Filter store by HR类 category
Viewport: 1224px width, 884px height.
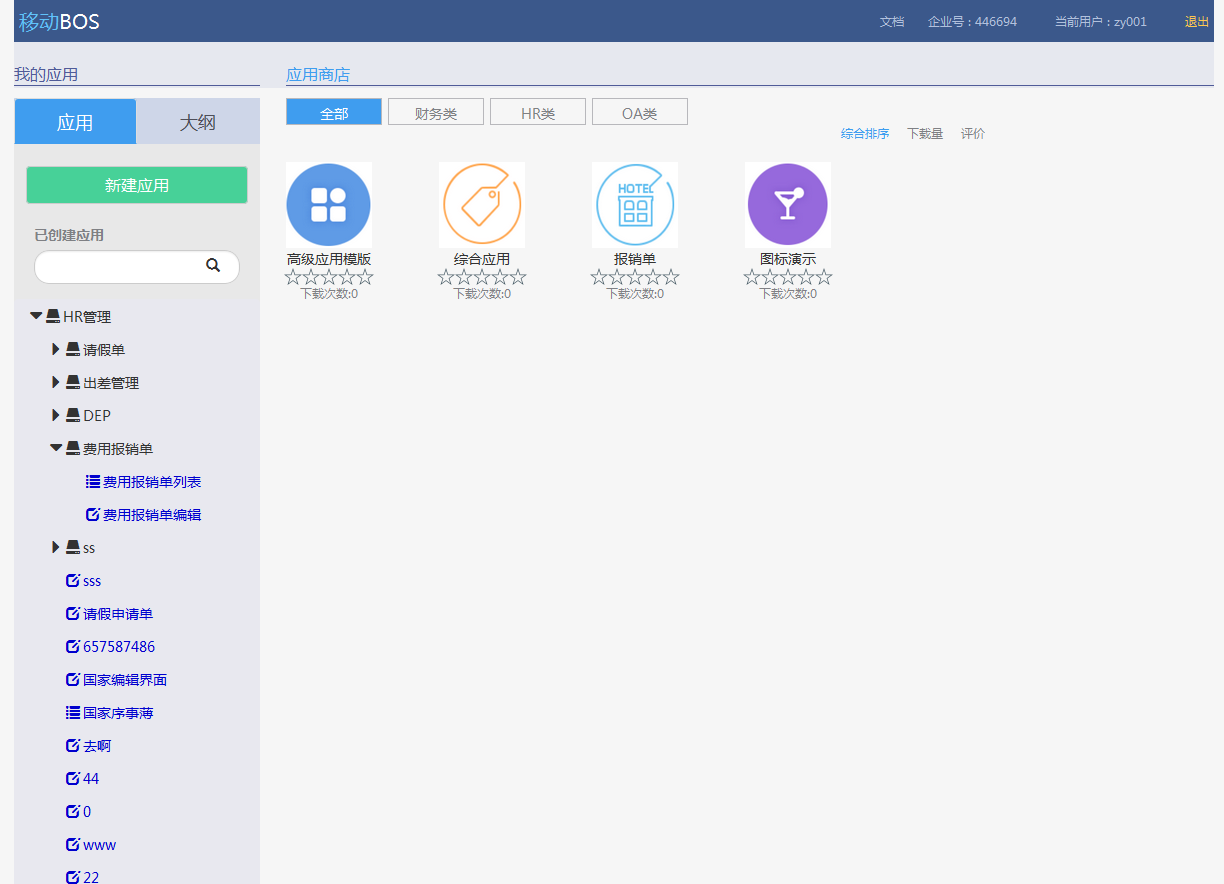click(x=537, y=113)
